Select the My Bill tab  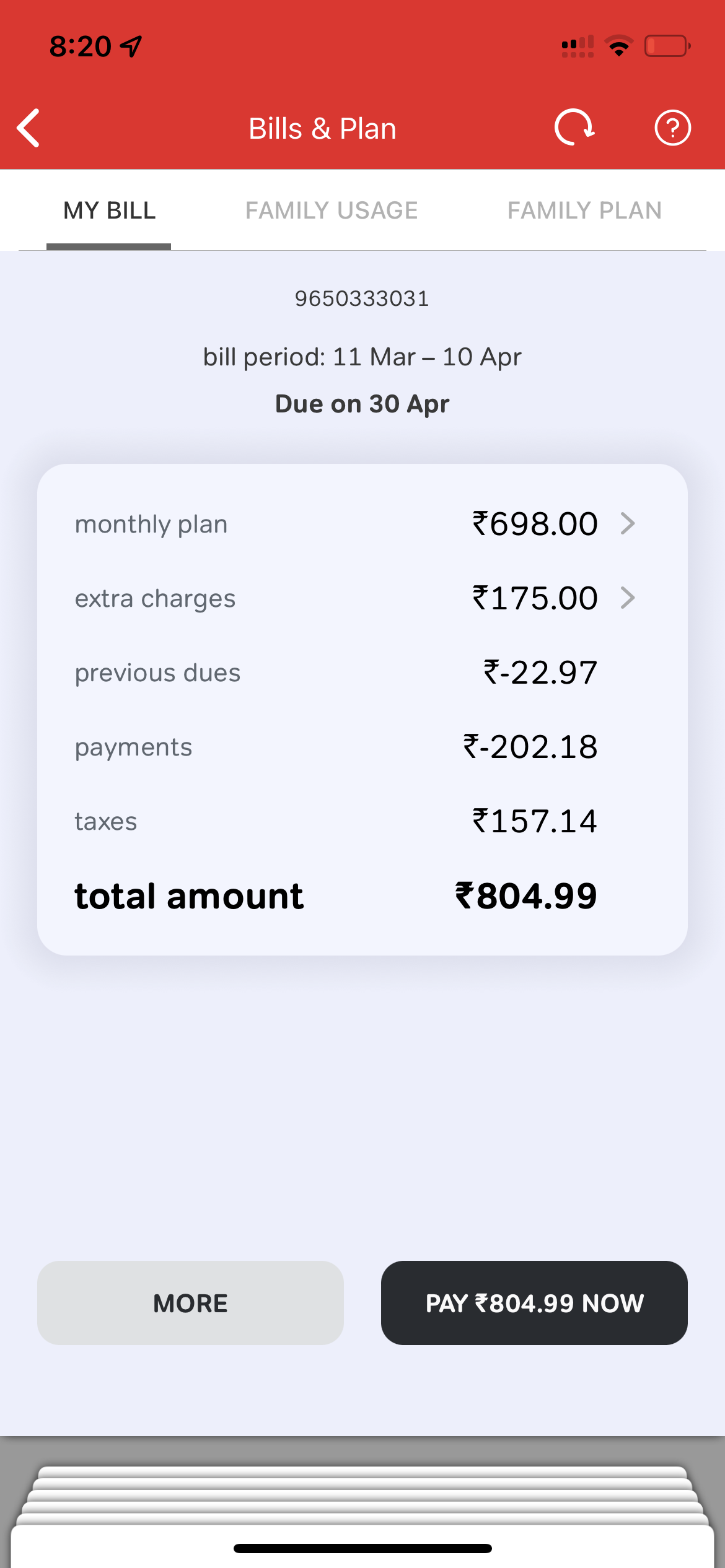[109, 211]
